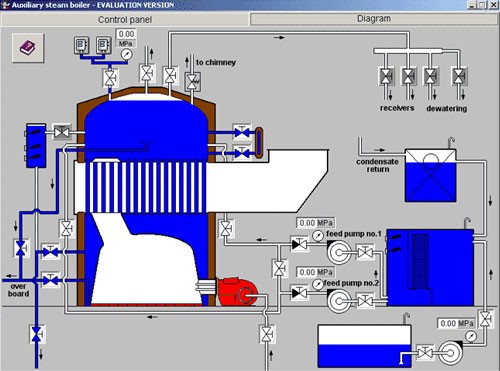Click pressure gauge on boiler top
Screen dimensions: 500x371
coord(126,54)
